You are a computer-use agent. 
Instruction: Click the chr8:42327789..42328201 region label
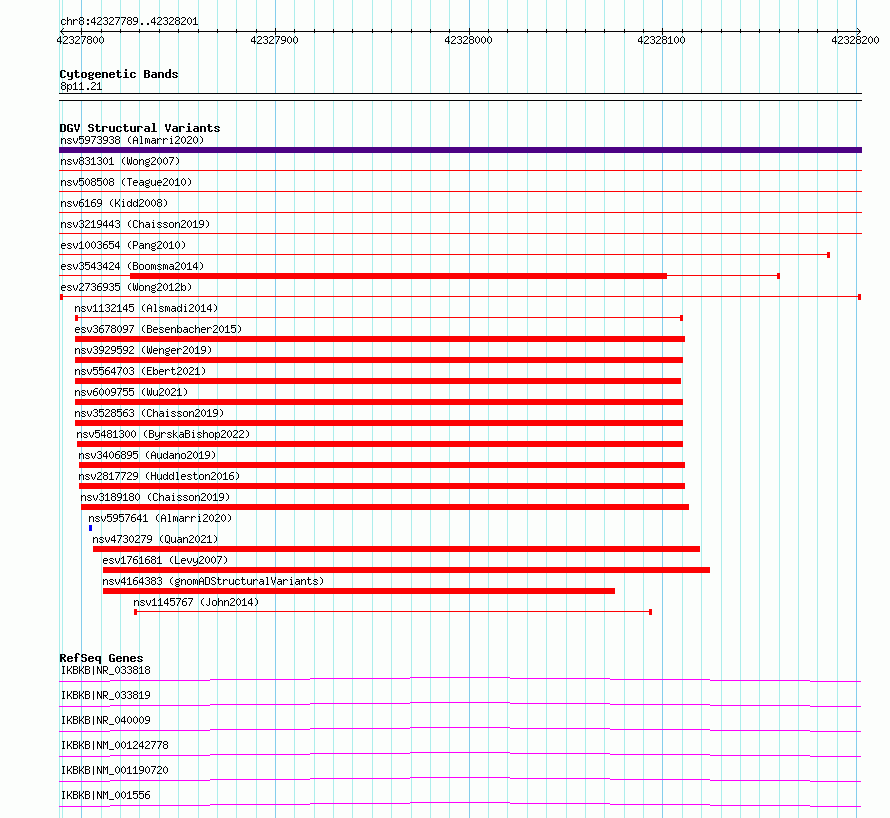point(129,22)
